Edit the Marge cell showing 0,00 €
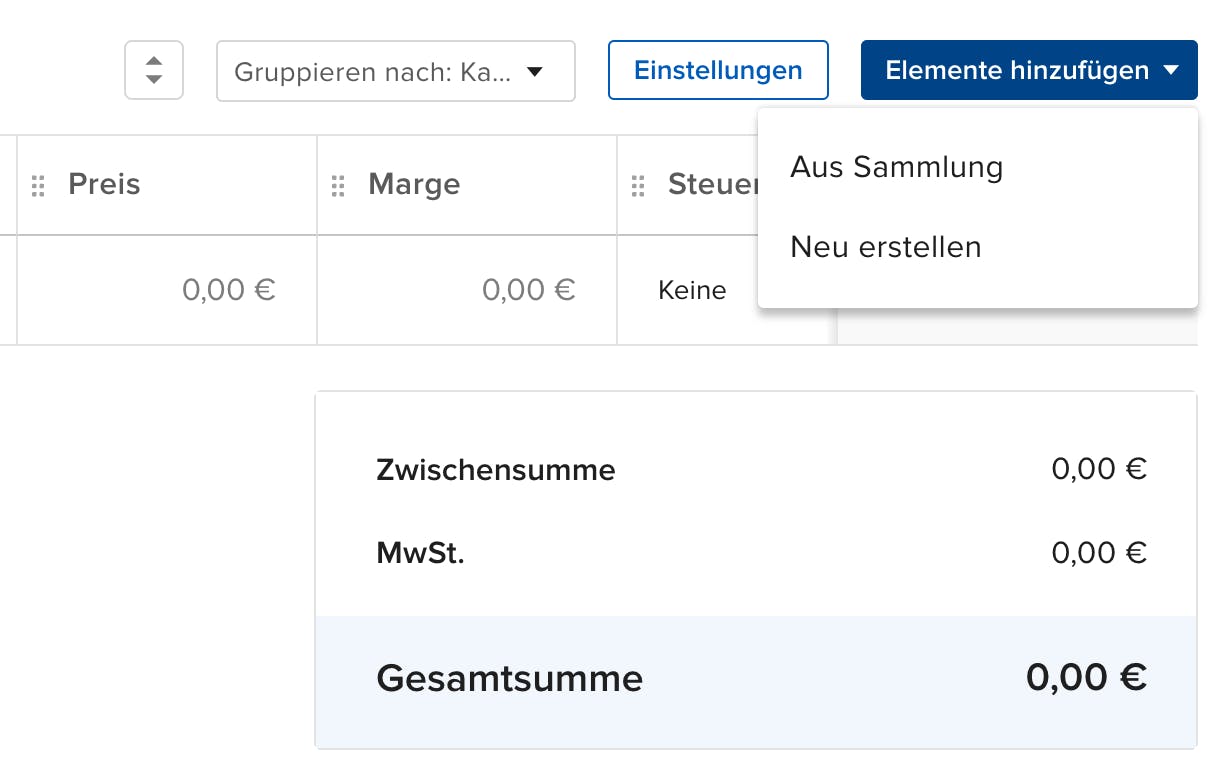The width and height of the screenshot is (1232, 780). coord(528,290)
